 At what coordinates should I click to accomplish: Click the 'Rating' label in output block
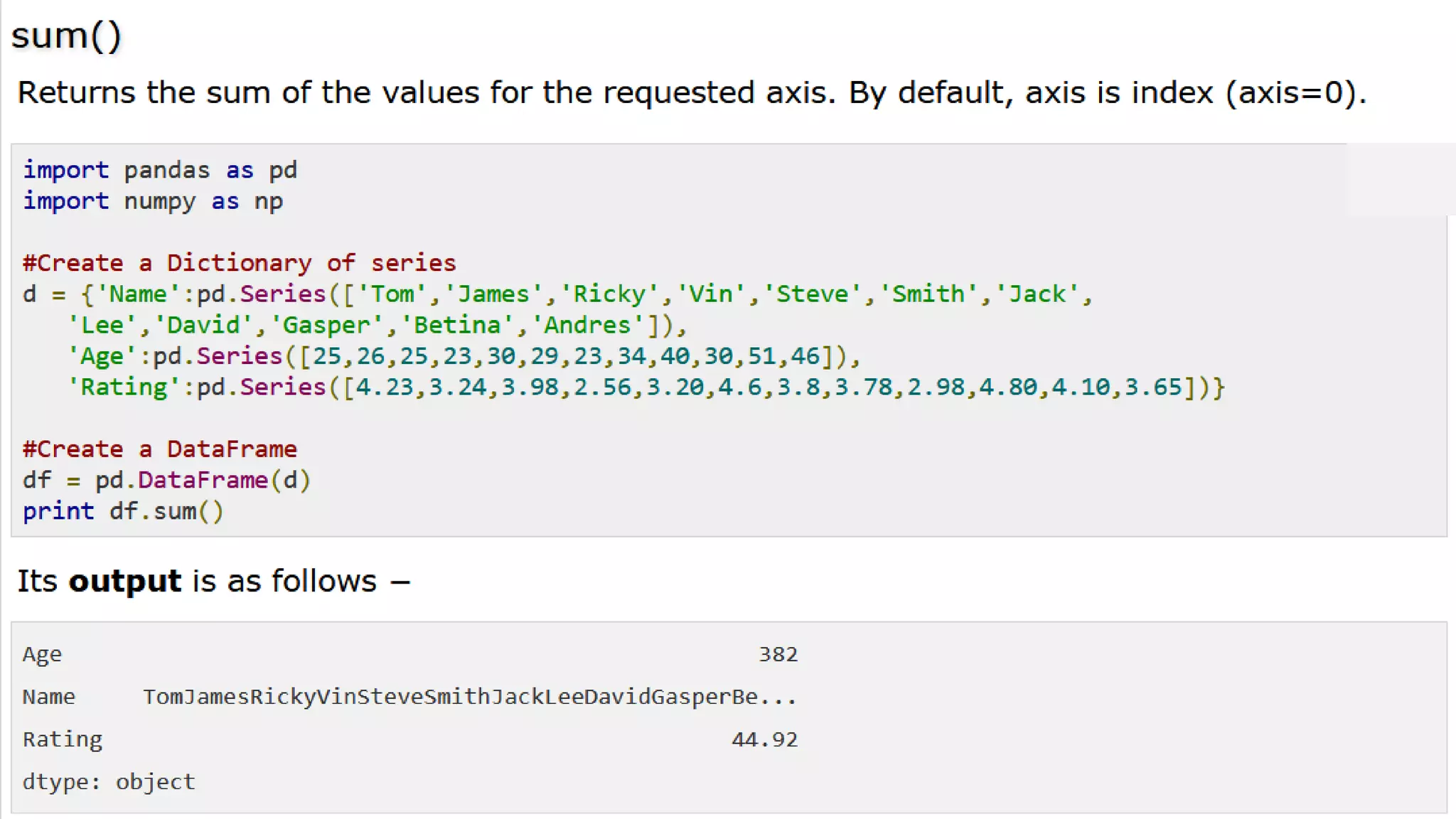click(63, 739)
